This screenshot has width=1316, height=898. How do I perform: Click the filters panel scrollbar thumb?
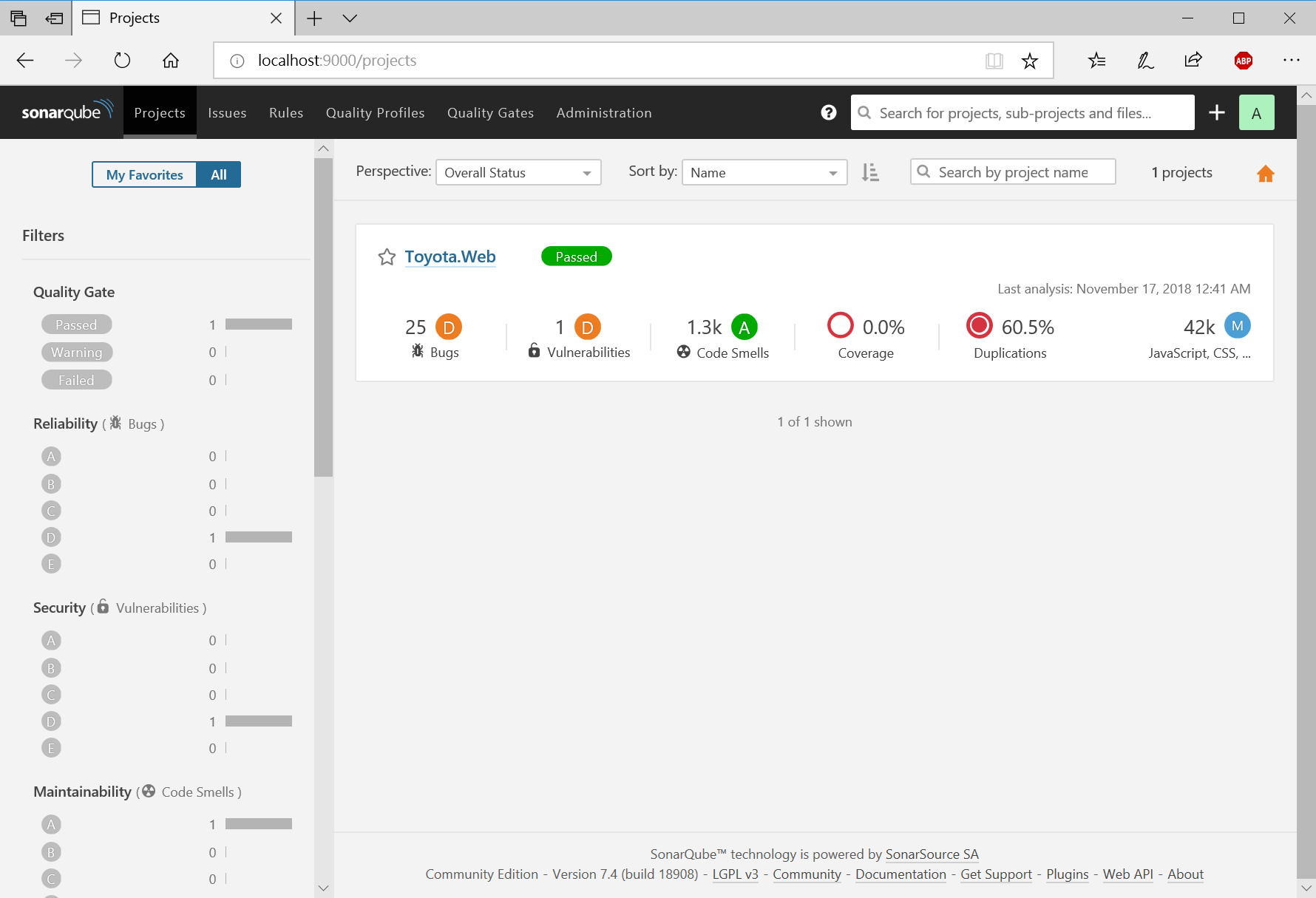[x=323, y=317]
